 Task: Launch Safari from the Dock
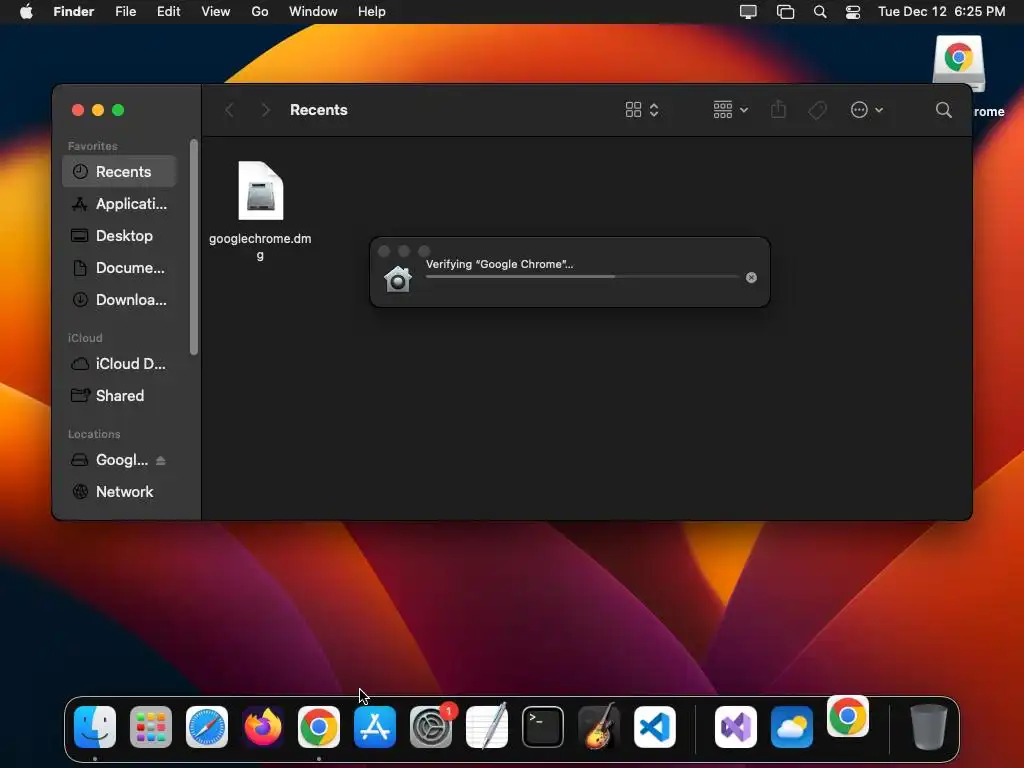(207, 727)
